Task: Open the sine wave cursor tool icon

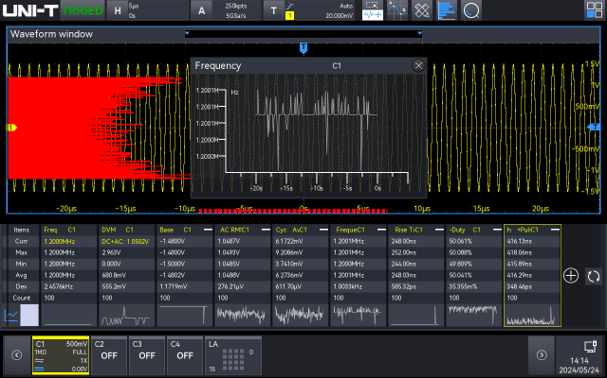Action: click(398, 10)
